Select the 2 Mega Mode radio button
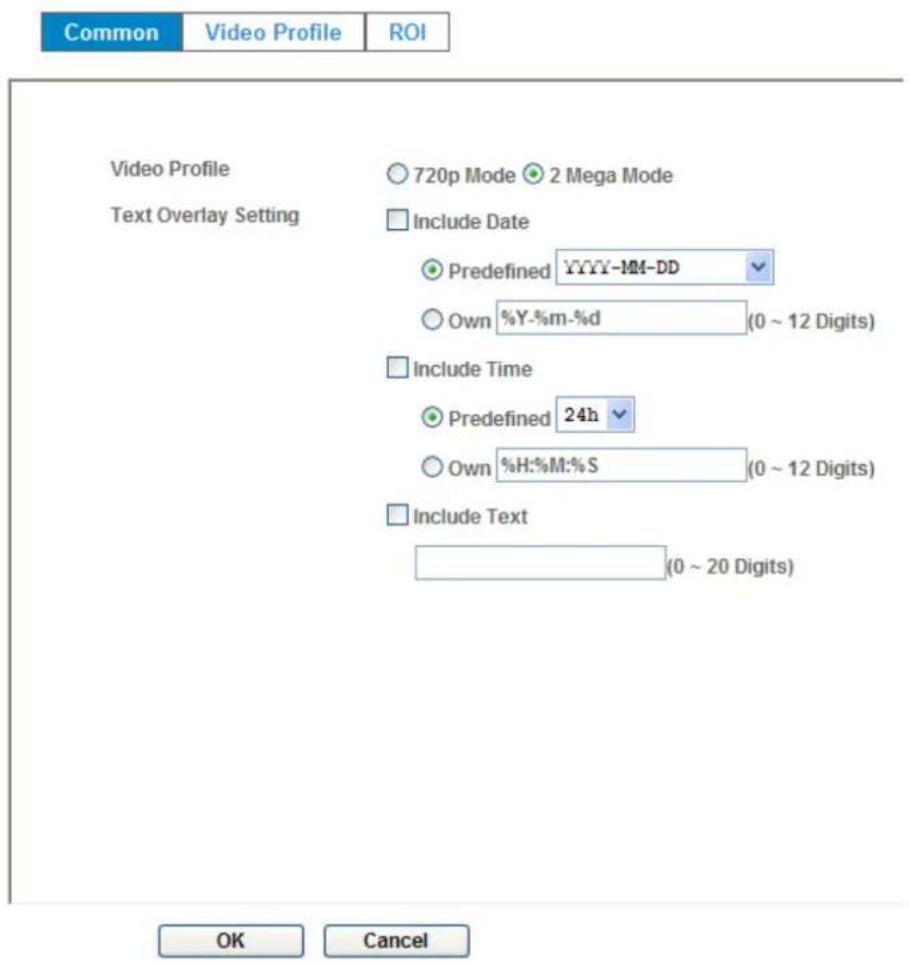 [533, 175]
